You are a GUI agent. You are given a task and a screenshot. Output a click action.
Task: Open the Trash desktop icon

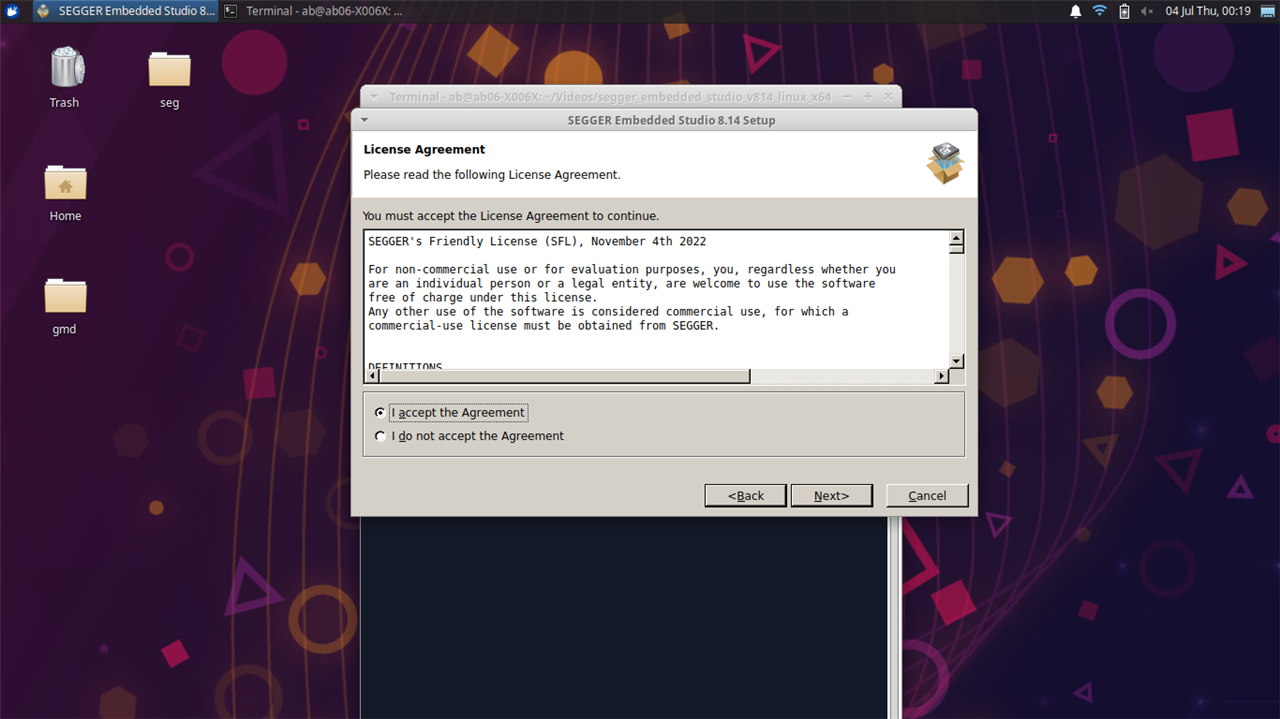[x=65, y=68]
